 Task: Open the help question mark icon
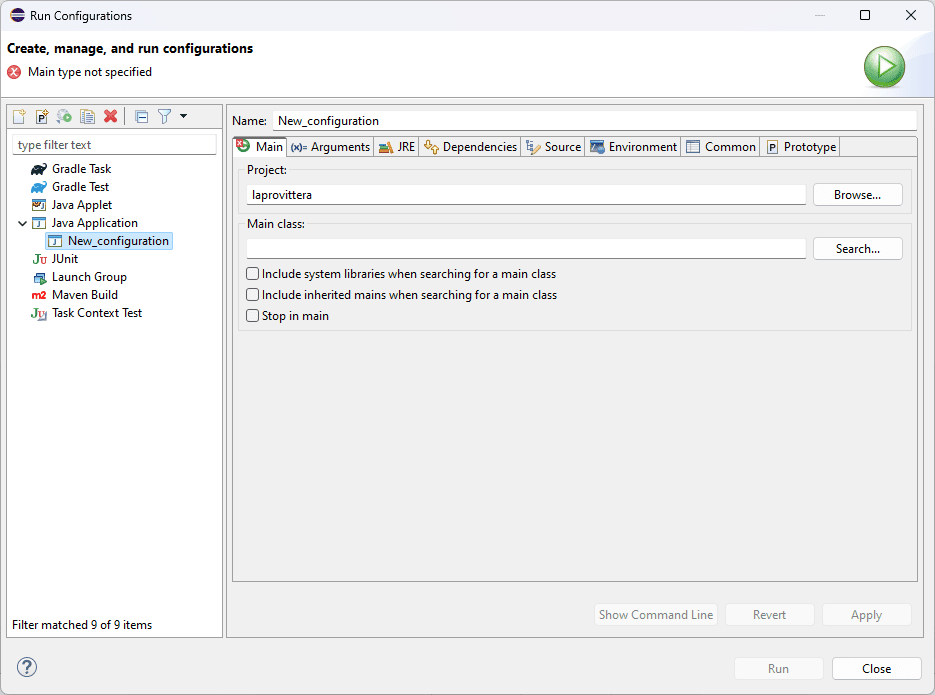[27, 667]
